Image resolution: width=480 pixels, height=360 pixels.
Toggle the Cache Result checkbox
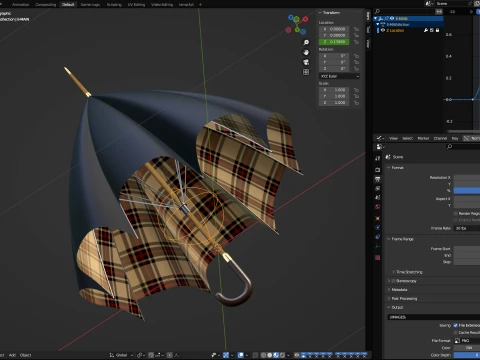(456, 333)
